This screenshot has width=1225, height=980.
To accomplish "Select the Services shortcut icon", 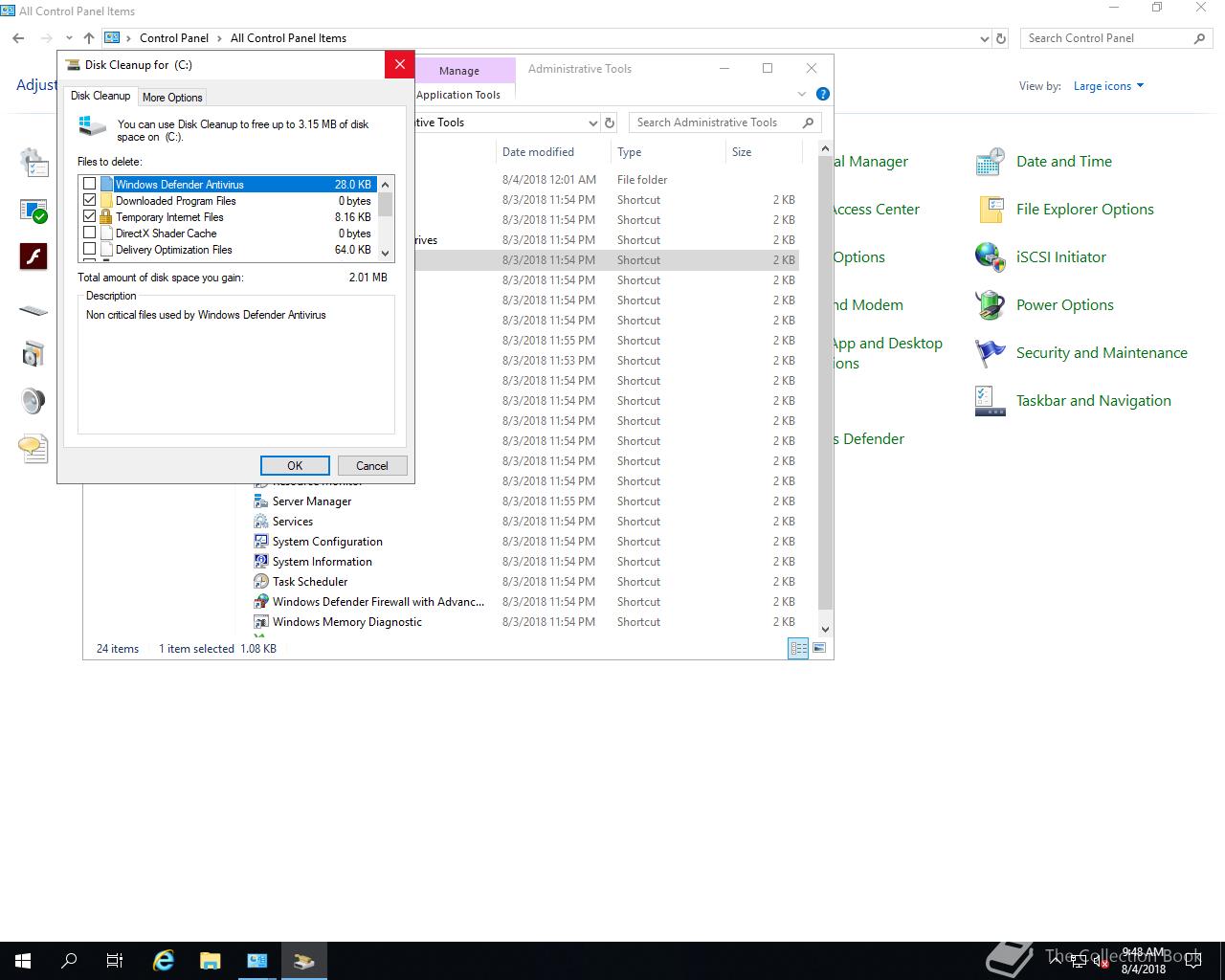I will [x=261, y=522].
